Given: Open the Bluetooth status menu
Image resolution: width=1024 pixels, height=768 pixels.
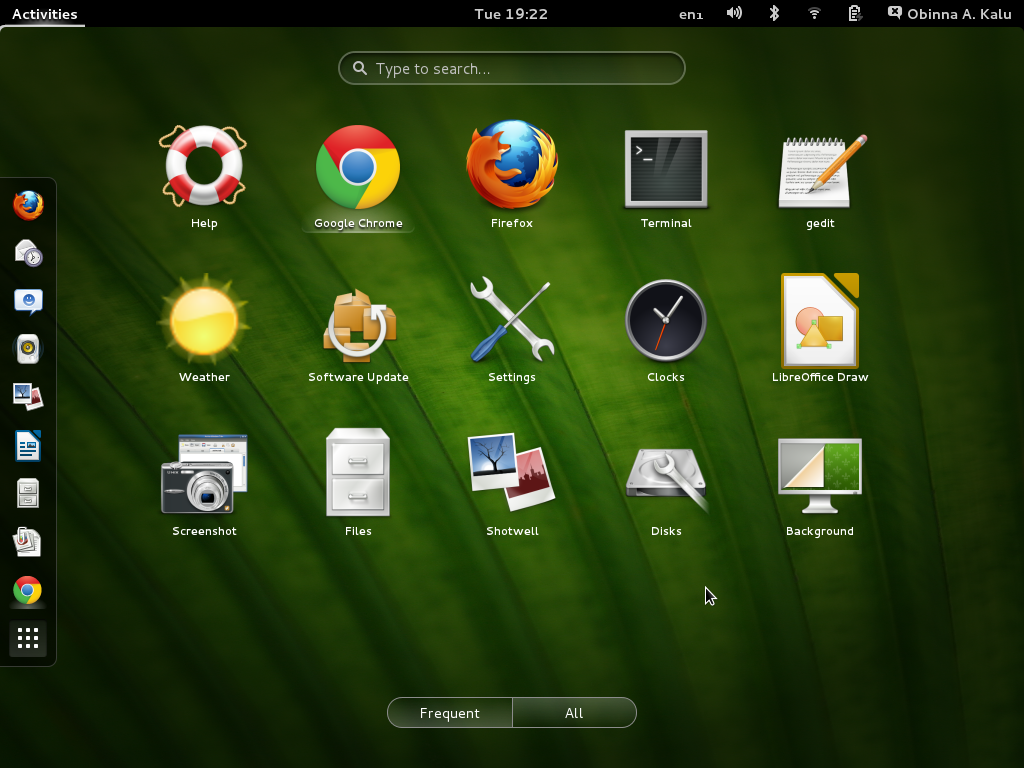Looking at the screenshot, I should click(774, 13).
